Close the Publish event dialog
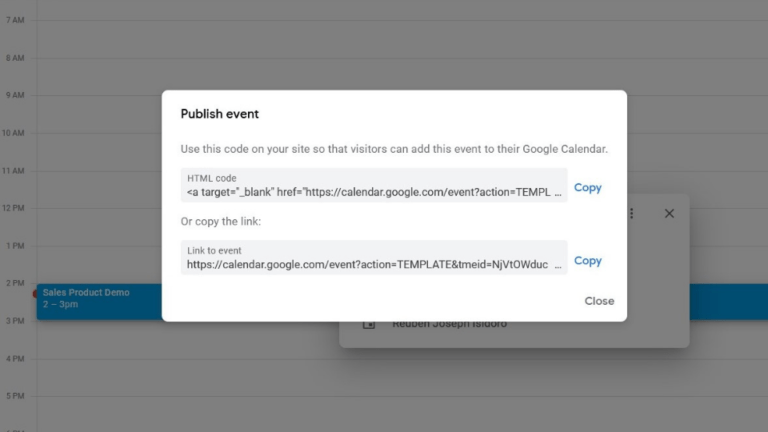Viewport: 768px width, 432px height. 599,301
